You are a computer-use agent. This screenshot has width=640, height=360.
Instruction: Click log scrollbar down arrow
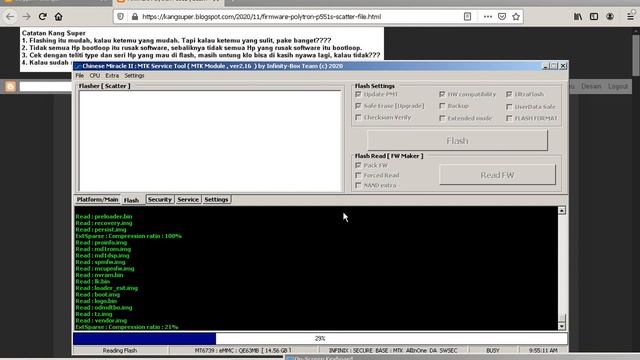[562, 326]
